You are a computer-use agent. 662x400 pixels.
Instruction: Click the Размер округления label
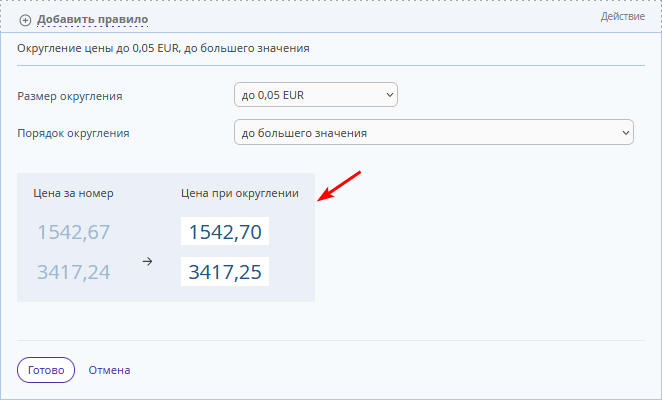pyautogui.click(x=70, y=96)
